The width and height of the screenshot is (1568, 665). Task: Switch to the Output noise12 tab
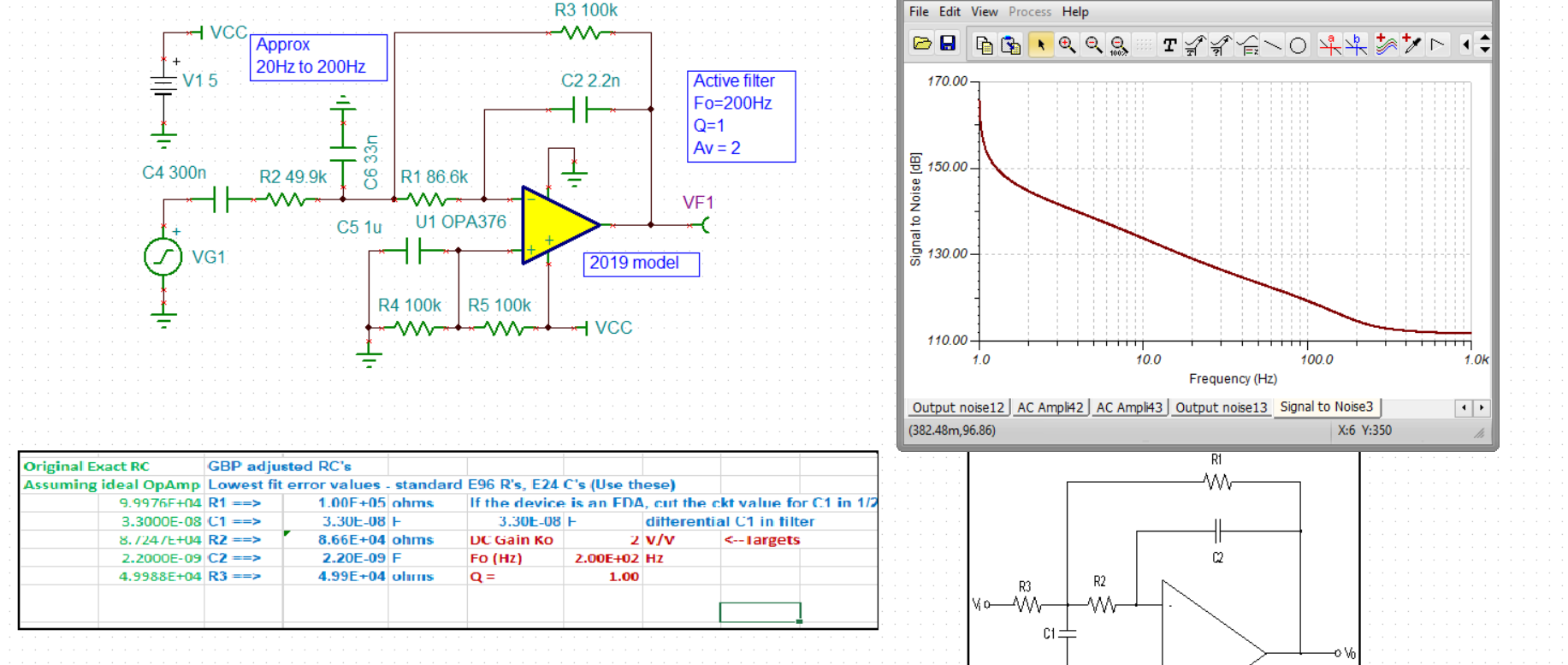pyautogui.click(x=958, y=407)
